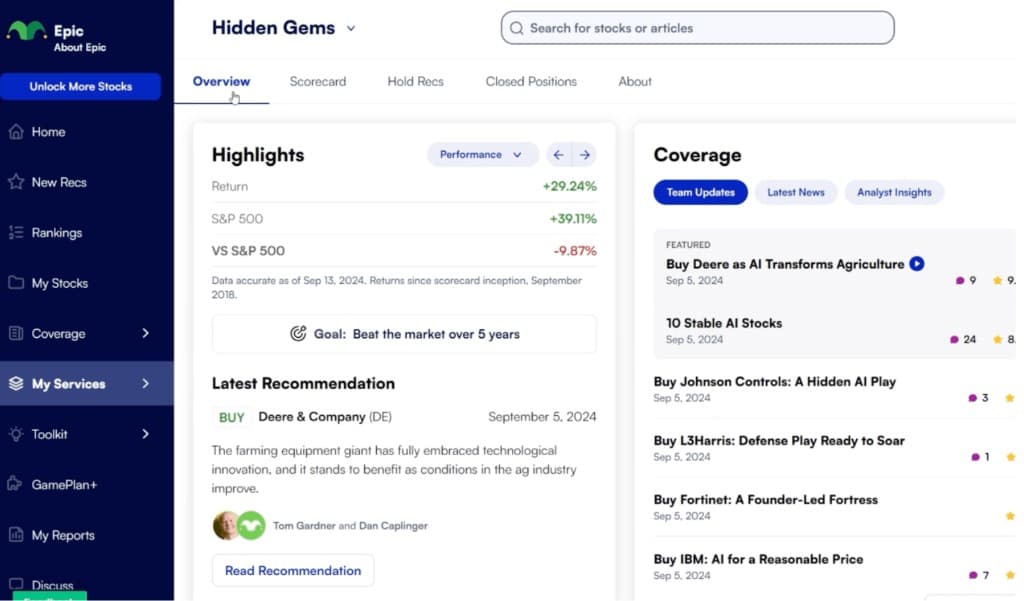The height and width of the screenshot is (601, 1024).
Task: Click the search magnifier icon
Action: pyautogui.click(x=517, y=28)
